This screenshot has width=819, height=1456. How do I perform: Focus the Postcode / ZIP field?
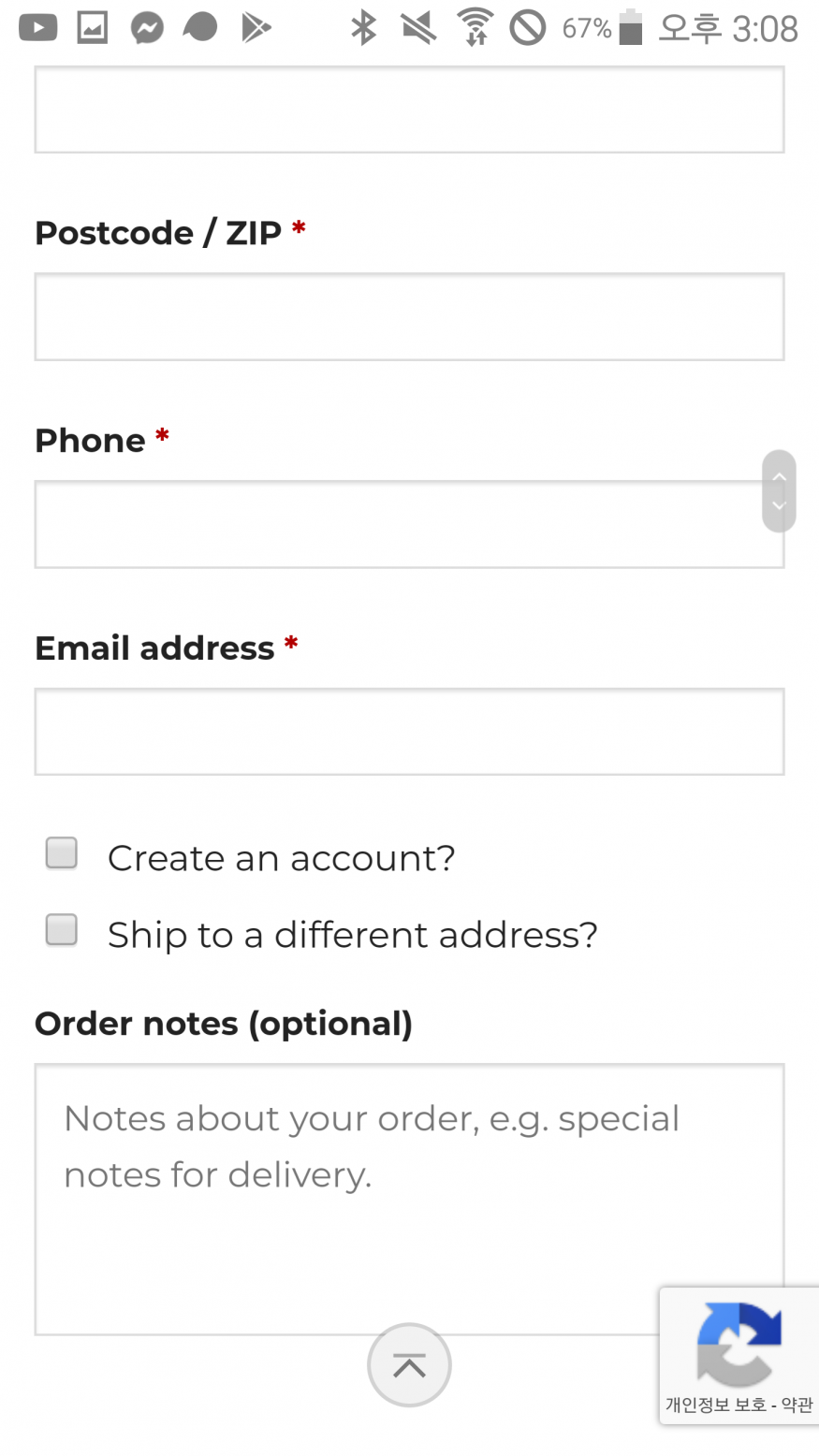coord(409,317)
